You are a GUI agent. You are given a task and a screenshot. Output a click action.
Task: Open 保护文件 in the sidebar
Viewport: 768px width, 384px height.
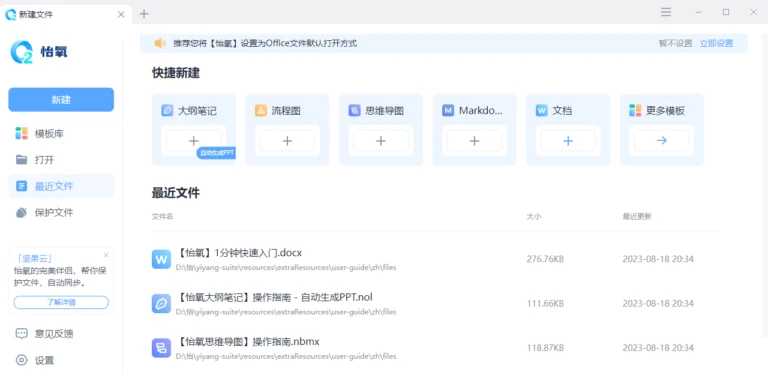(x=61, y=213)
